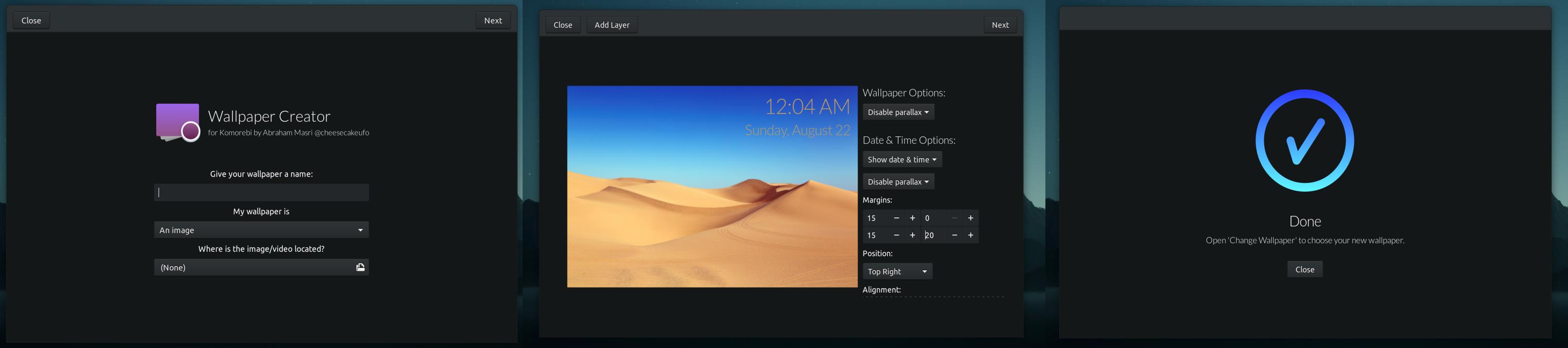Click the margin field showing 20

pyautogui.click(x=934, y=235)
